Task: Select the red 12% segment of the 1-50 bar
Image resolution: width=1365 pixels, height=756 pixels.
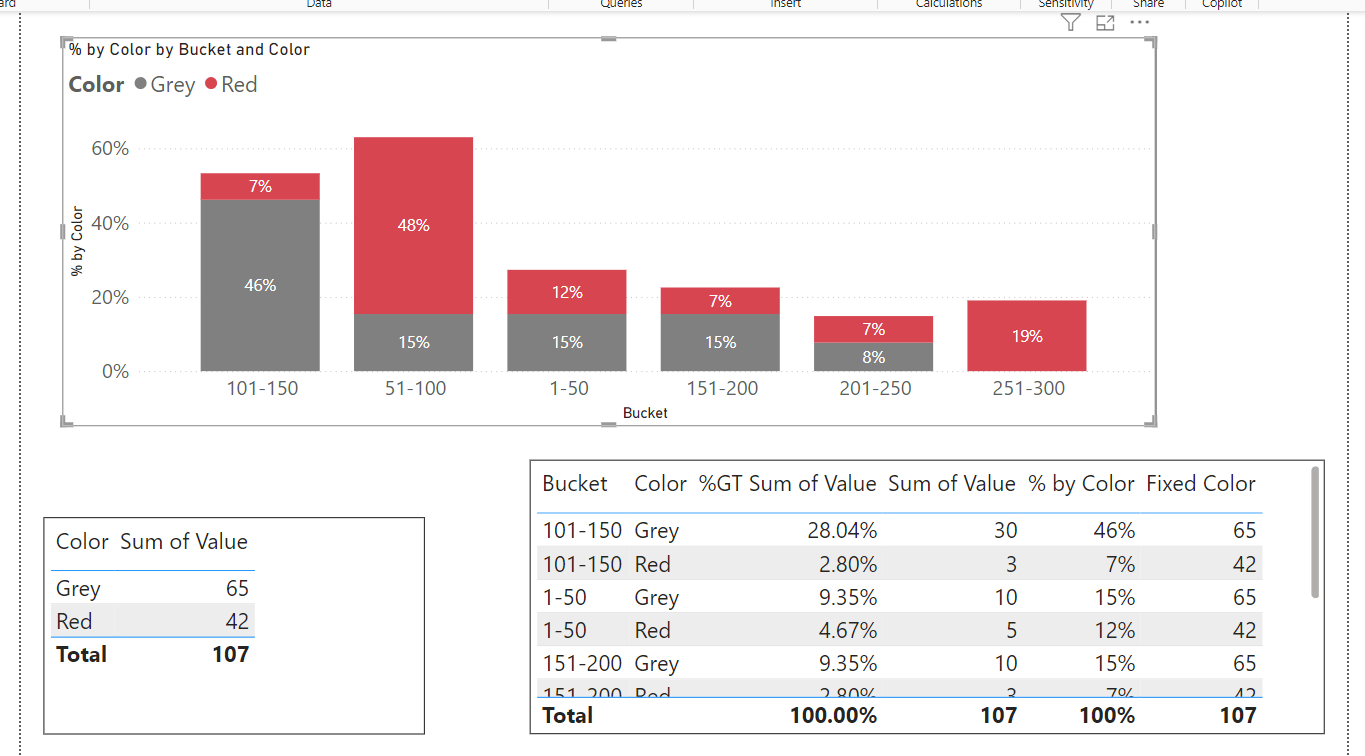Action: point(567,292)
